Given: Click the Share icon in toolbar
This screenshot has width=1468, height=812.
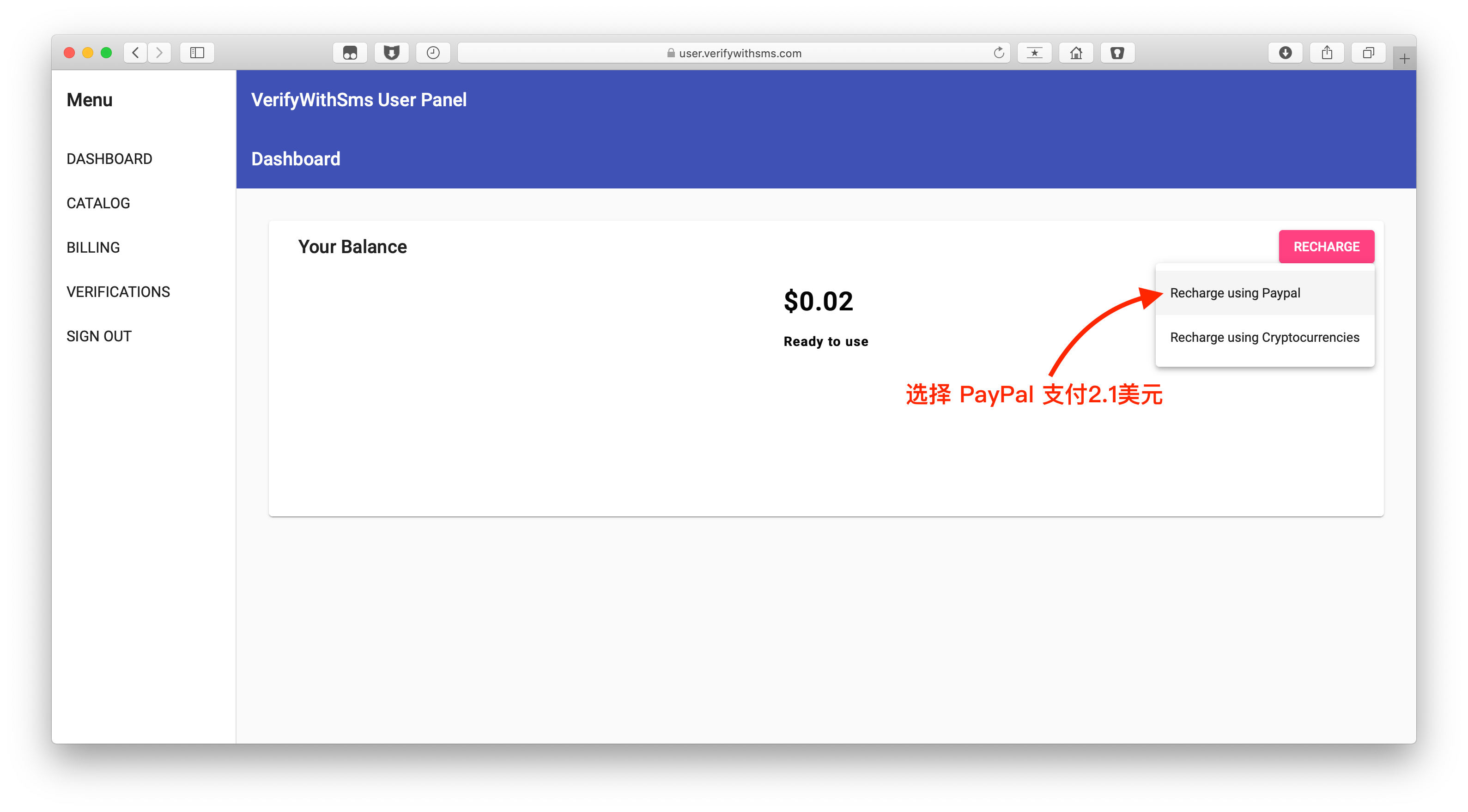Looking at the screenshot, I should [1327, 53].
